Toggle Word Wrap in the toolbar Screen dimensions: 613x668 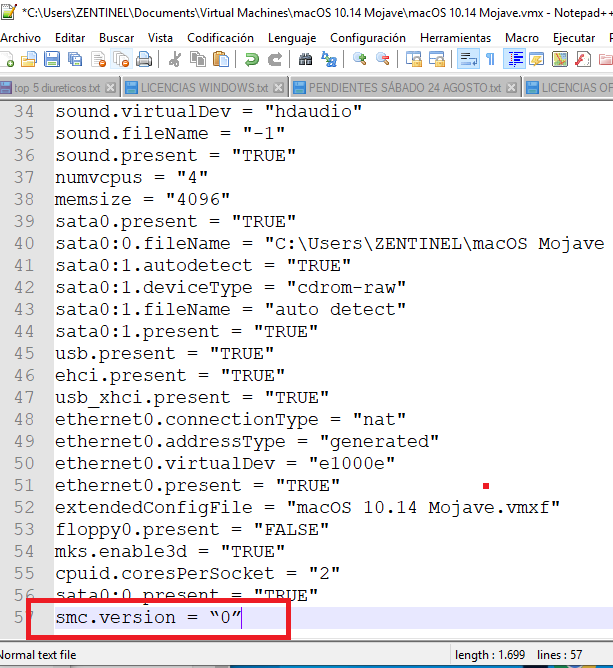click(467, 60)
